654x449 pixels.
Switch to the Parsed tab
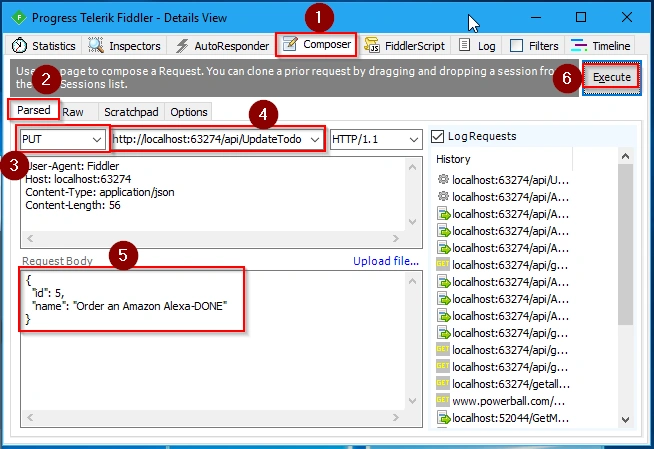33,110
